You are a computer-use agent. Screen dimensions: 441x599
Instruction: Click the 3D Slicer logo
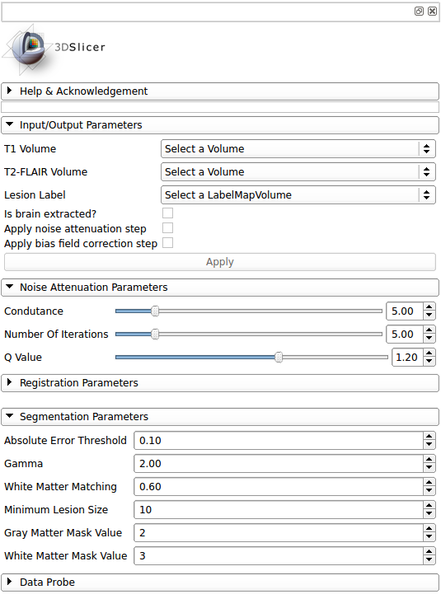pos(54,49)
